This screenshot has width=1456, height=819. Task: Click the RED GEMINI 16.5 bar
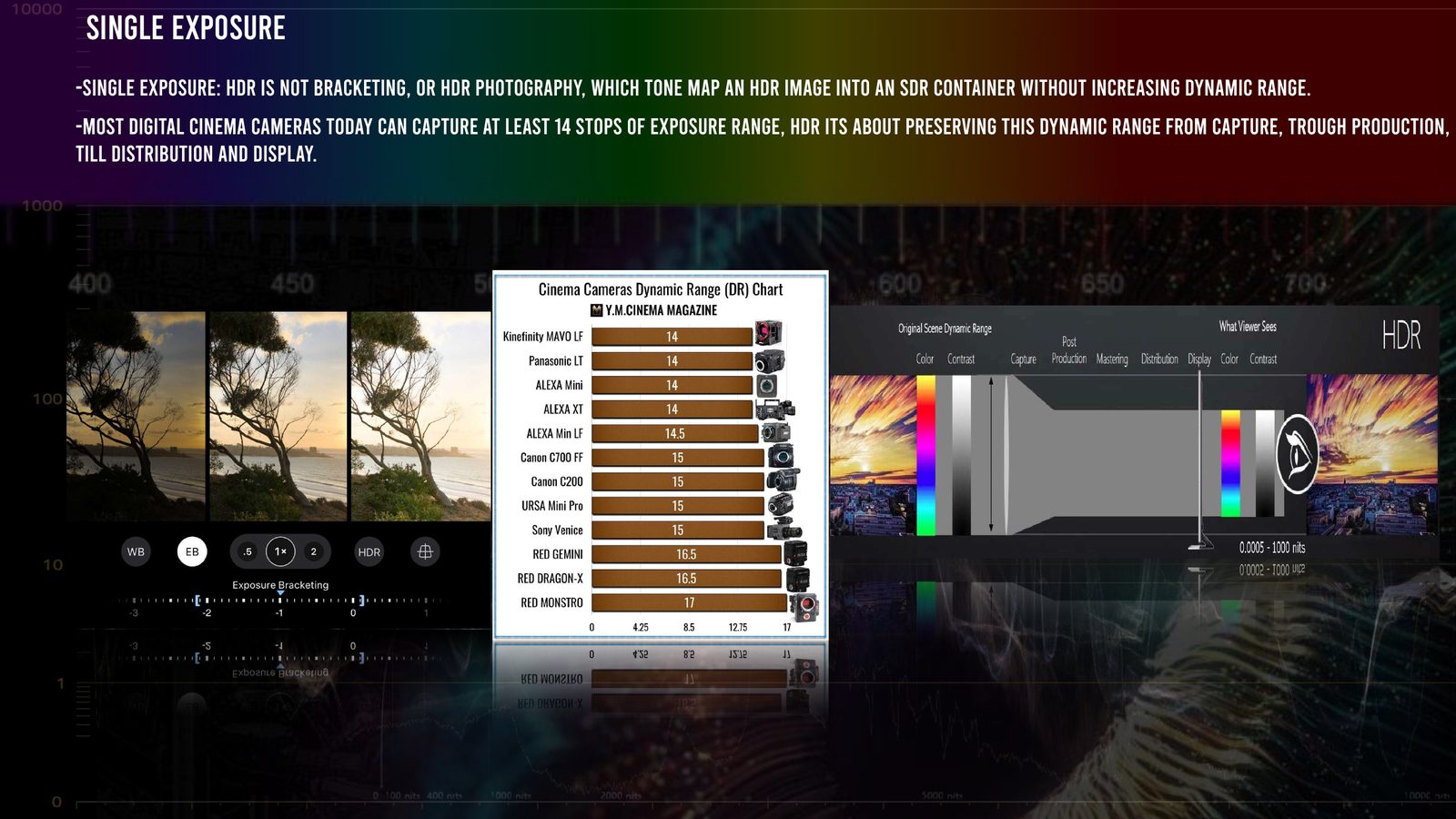tap(686, 554)
